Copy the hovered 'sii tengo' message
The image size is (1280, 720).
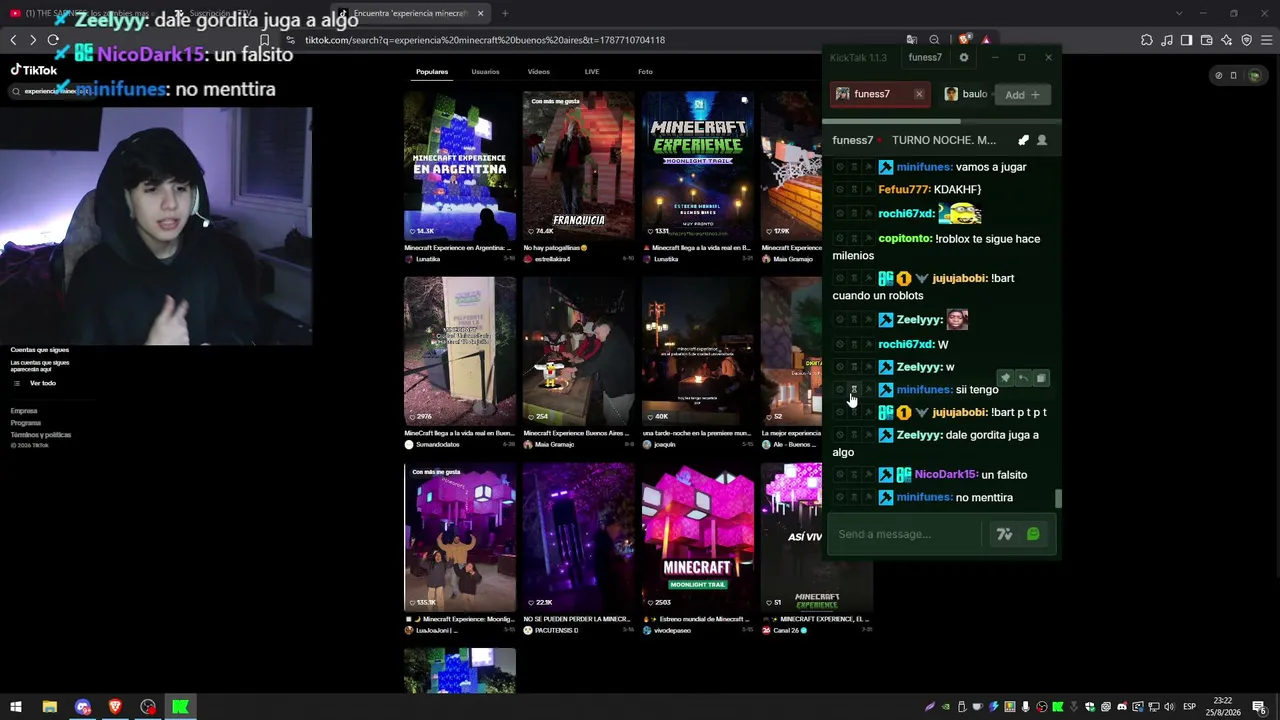pos(1041,378)
